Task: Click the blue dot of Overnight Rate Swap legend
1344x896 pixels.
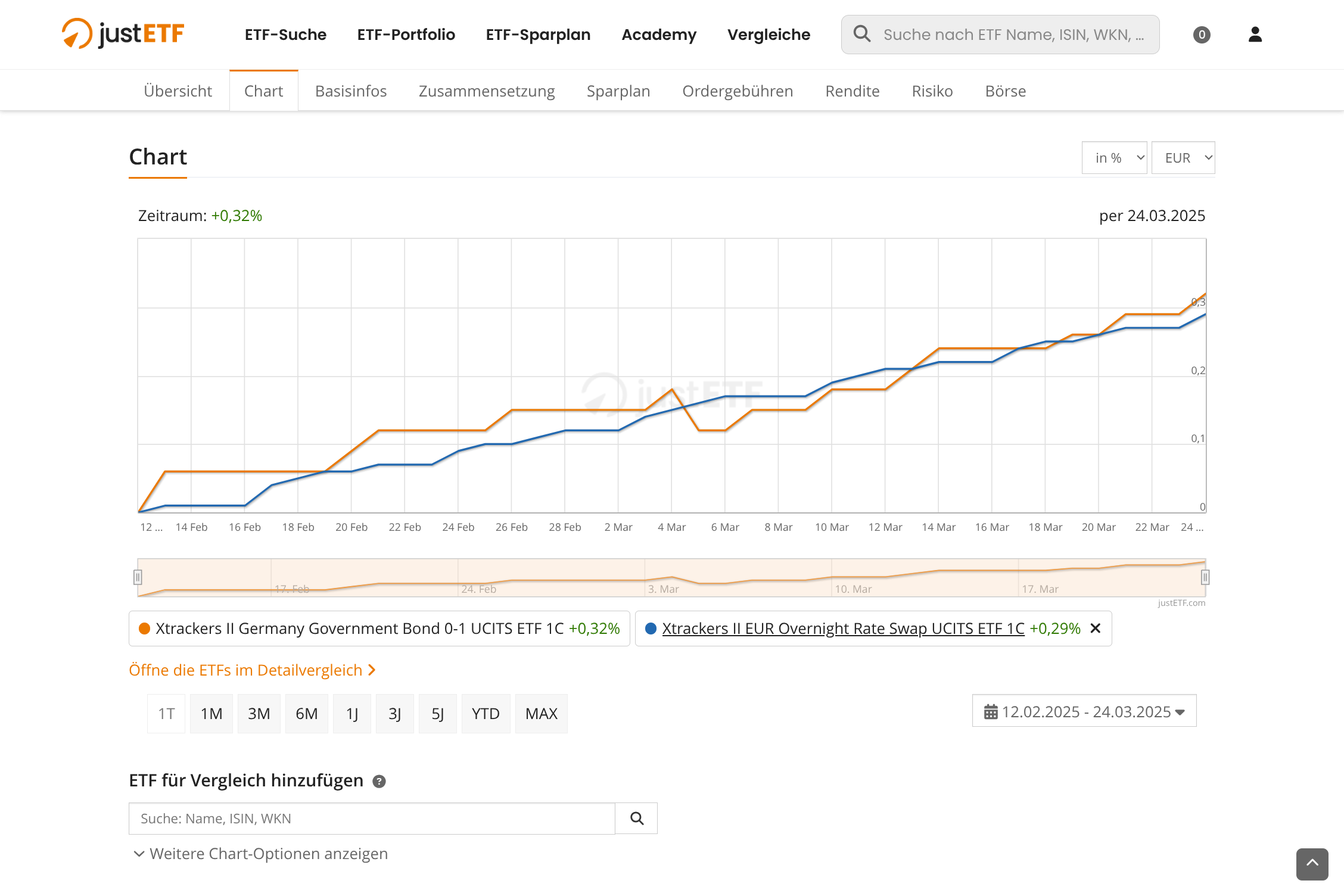Action: click(651, 629)
